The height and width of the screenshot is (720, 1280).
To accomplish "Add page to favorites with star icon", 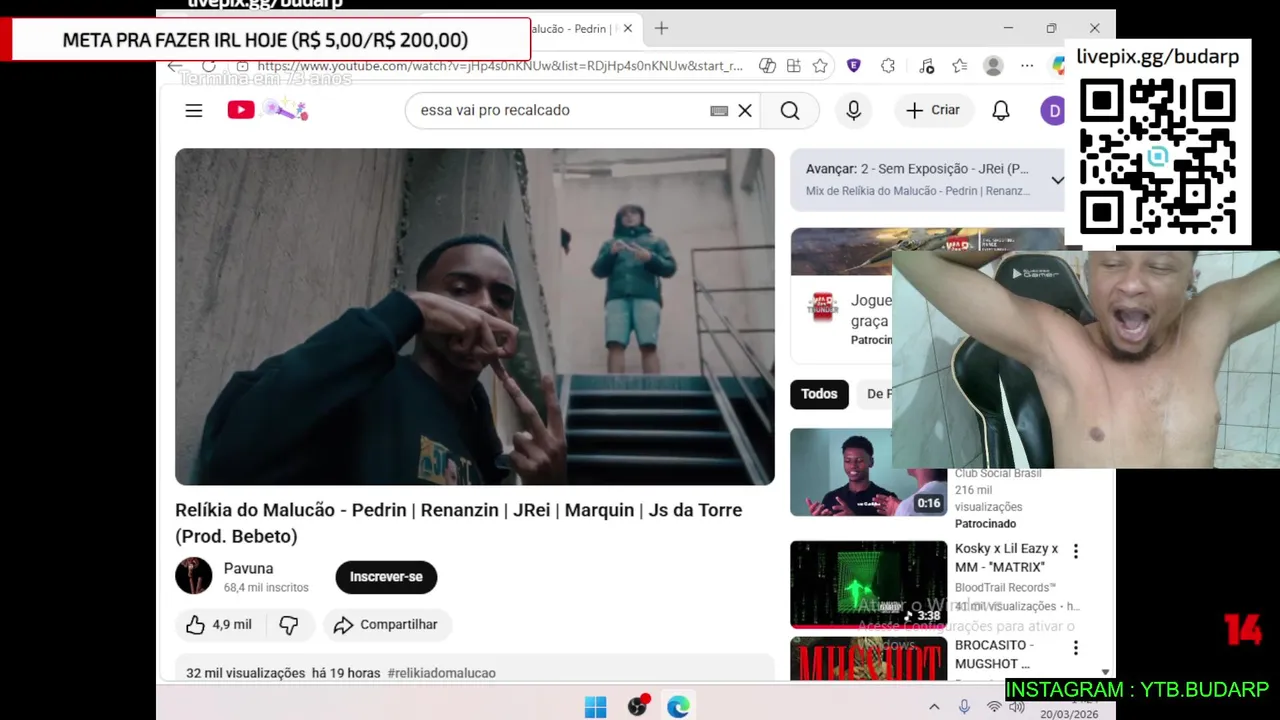I will click(820, 66).
